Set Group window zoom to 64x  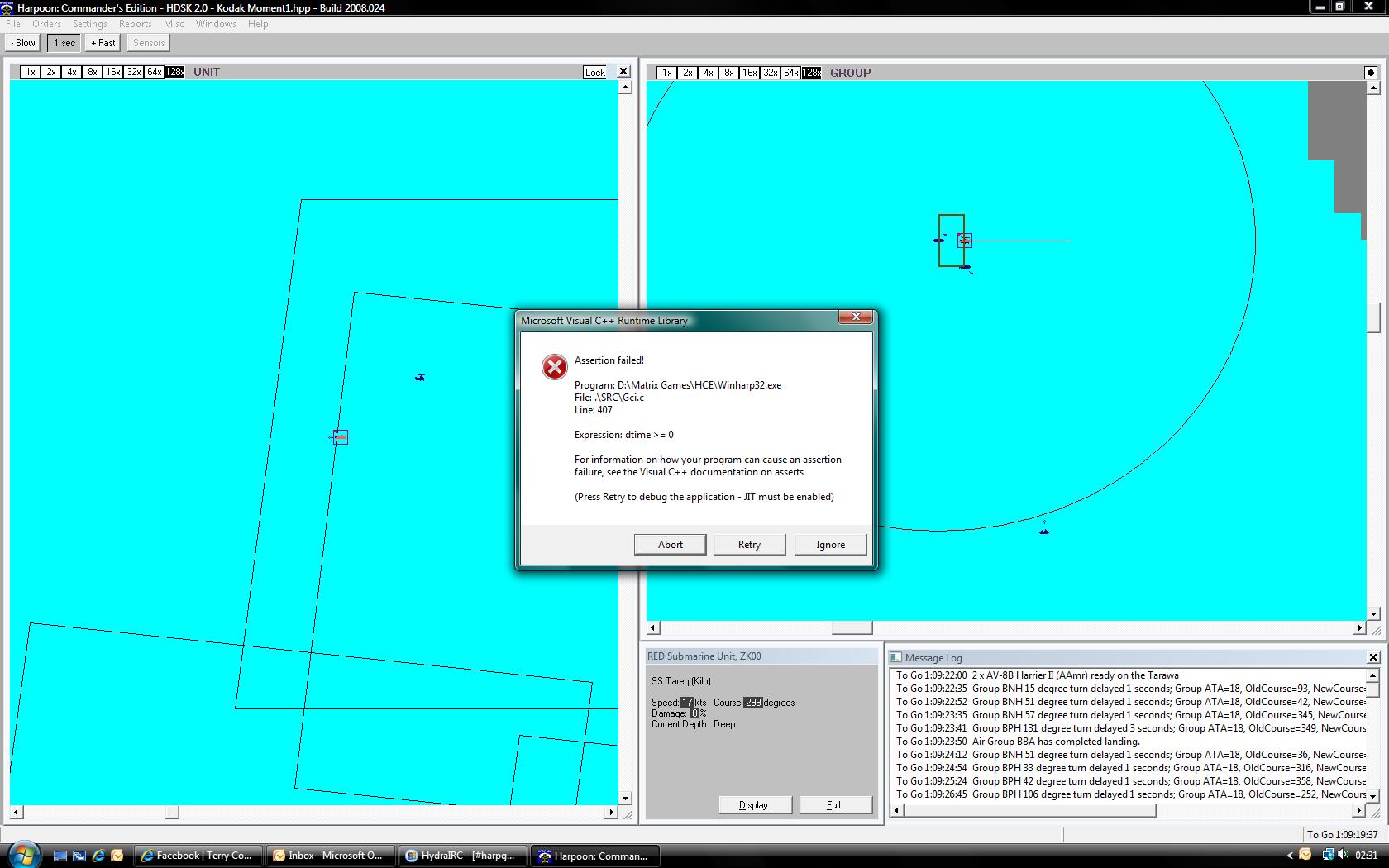pyautogui.click(x=790, y=73)
